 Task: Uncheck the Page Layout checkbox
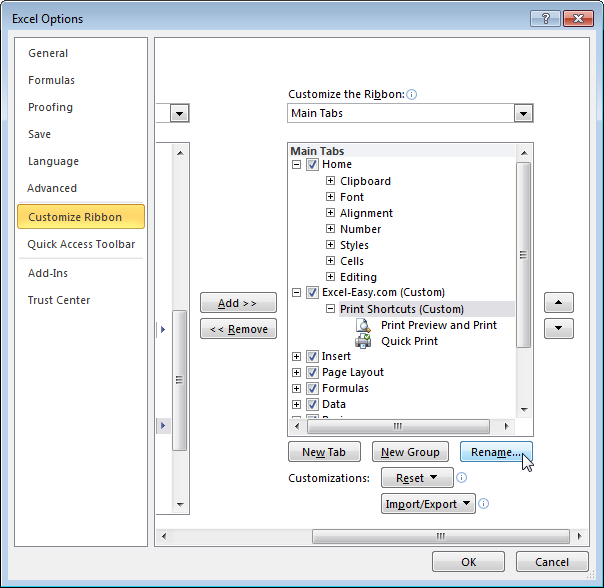[x=312, y=373]
